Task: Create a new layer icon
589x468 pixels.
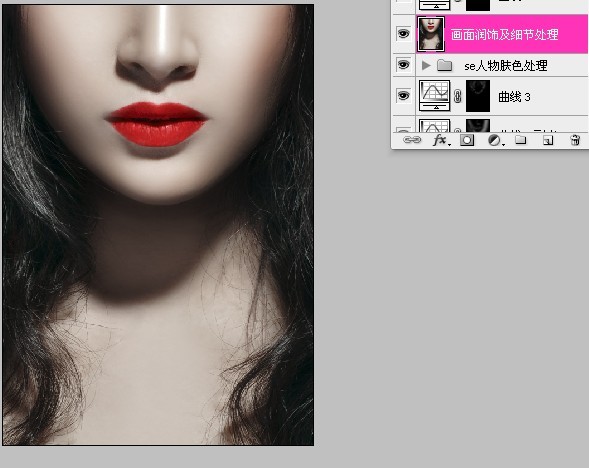Action: [548, 140]
